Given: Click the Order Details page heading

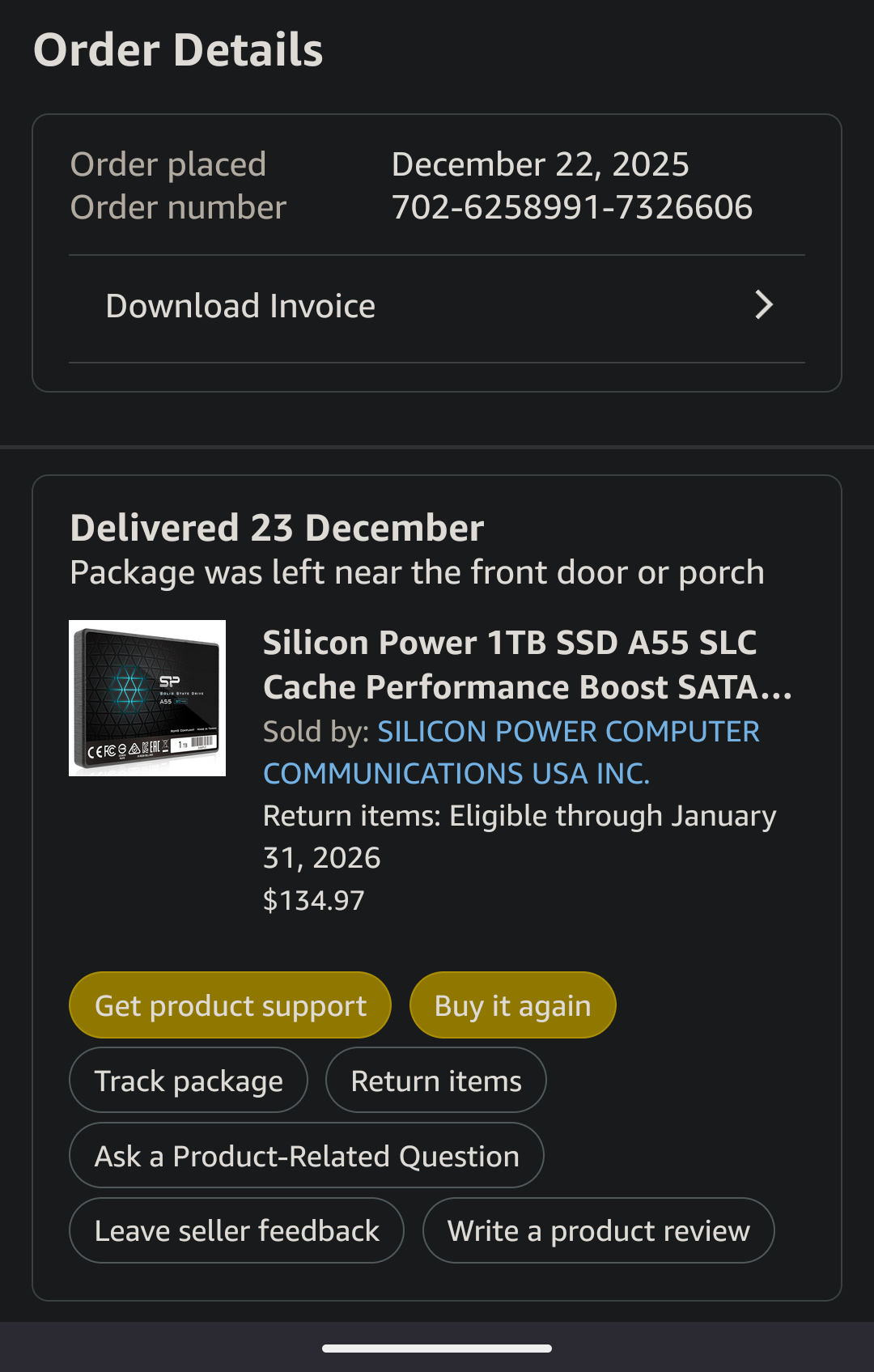Looking at the screenshot, I should click(178, 50).
